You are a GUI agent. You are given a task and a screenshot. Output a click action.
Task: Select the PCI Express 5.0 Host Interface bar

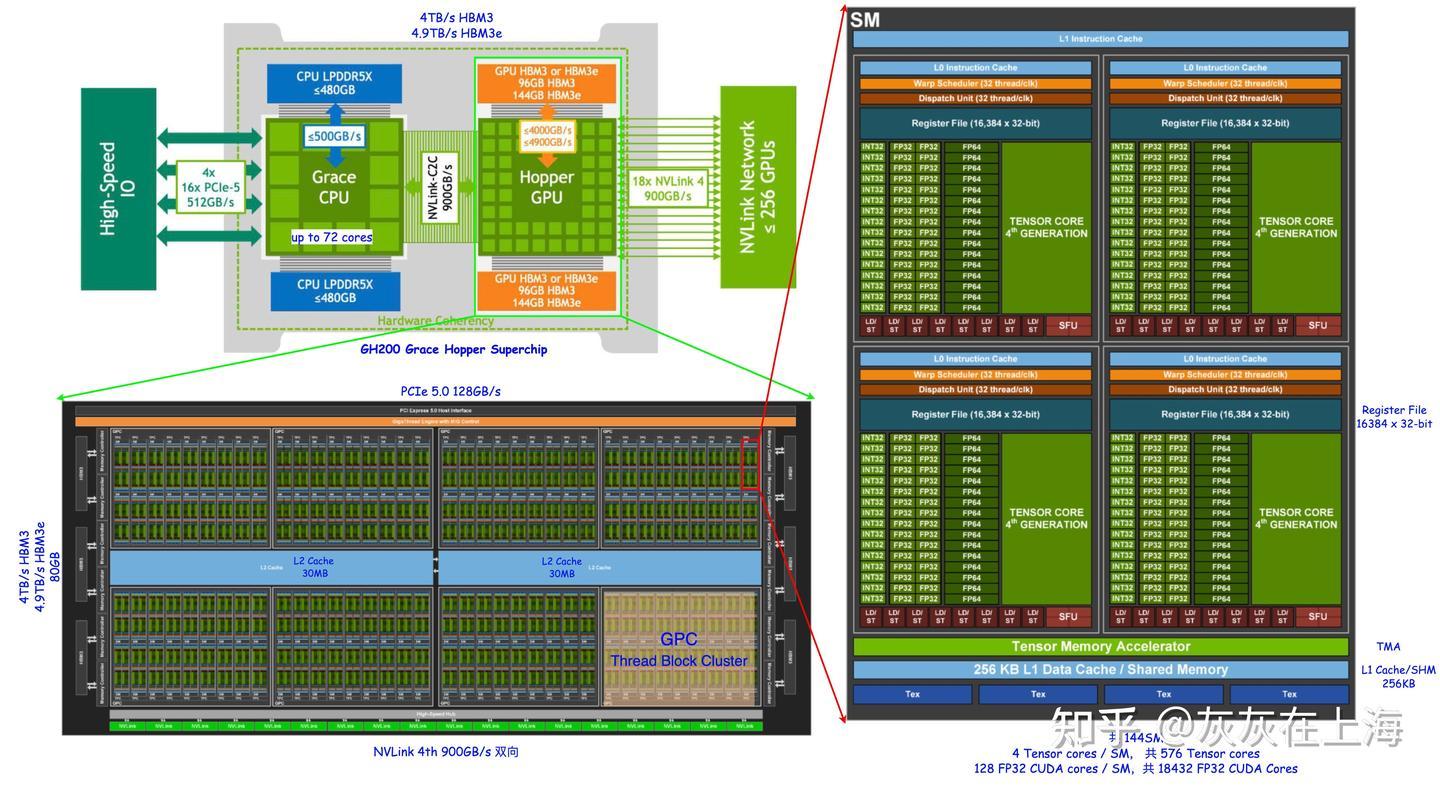point(435,410)
